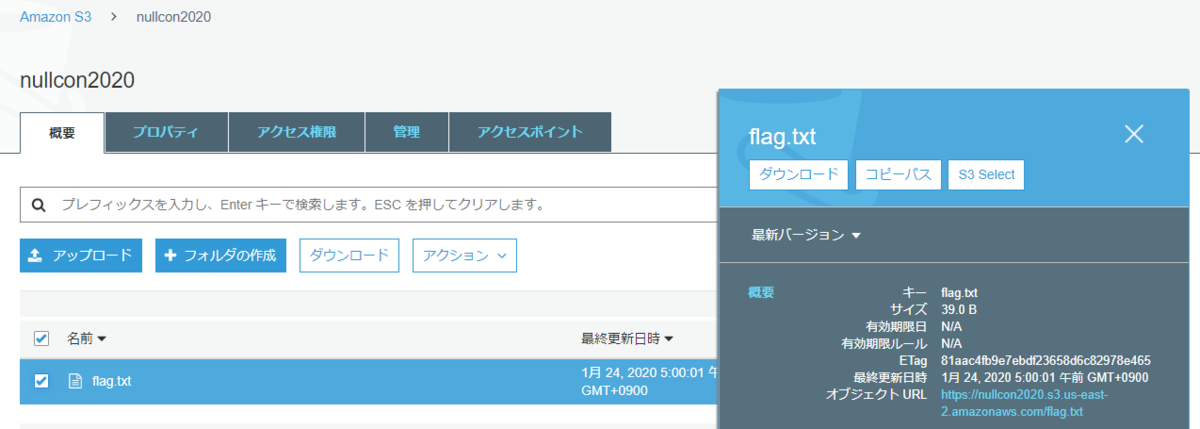The width and height of the screenshot is (1200, 429).
Task: Click the flag.txt file document icon
Action: tap(74, 380)
